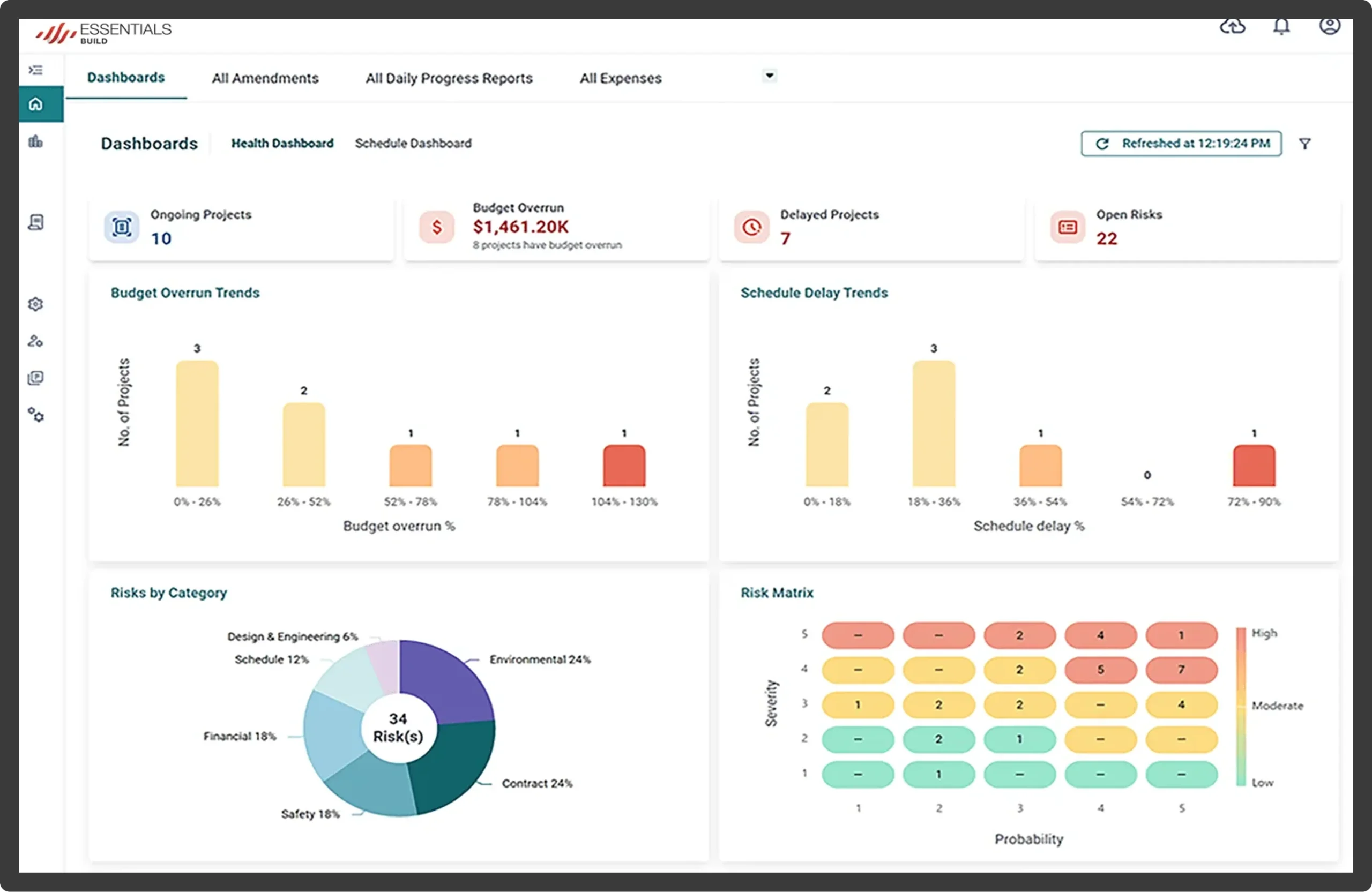
Task: Expand the sidebar menu toggle icon
Action: (36, 70)
